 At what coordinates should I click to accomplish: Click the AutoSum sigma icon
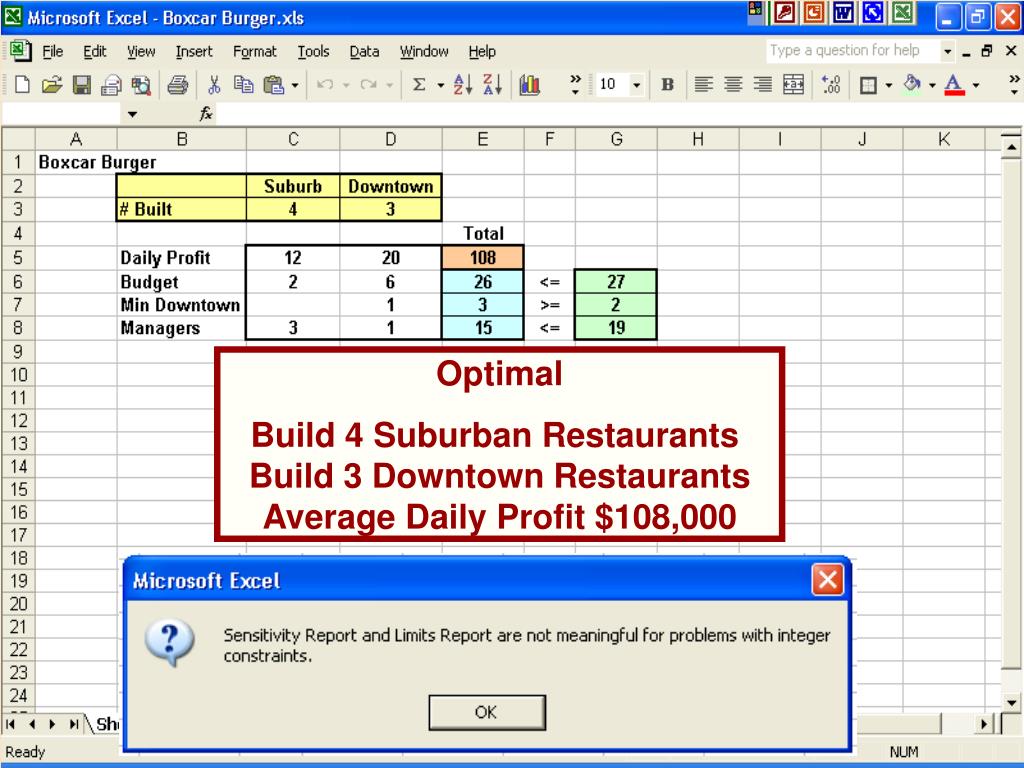[419, 85]
